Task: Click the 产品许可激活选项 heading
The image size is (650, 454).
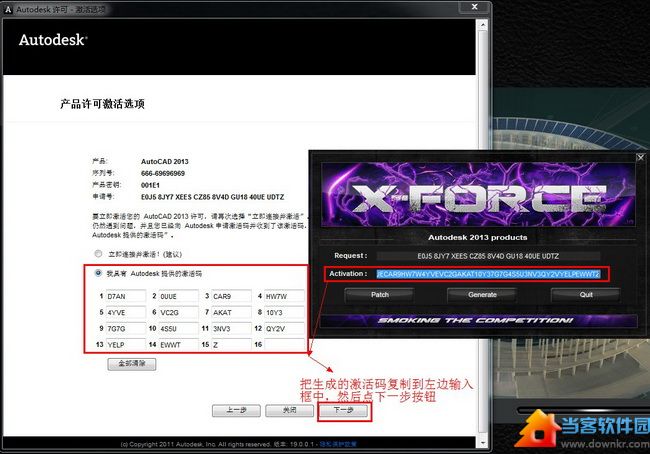Action: (x=102, y=104)
